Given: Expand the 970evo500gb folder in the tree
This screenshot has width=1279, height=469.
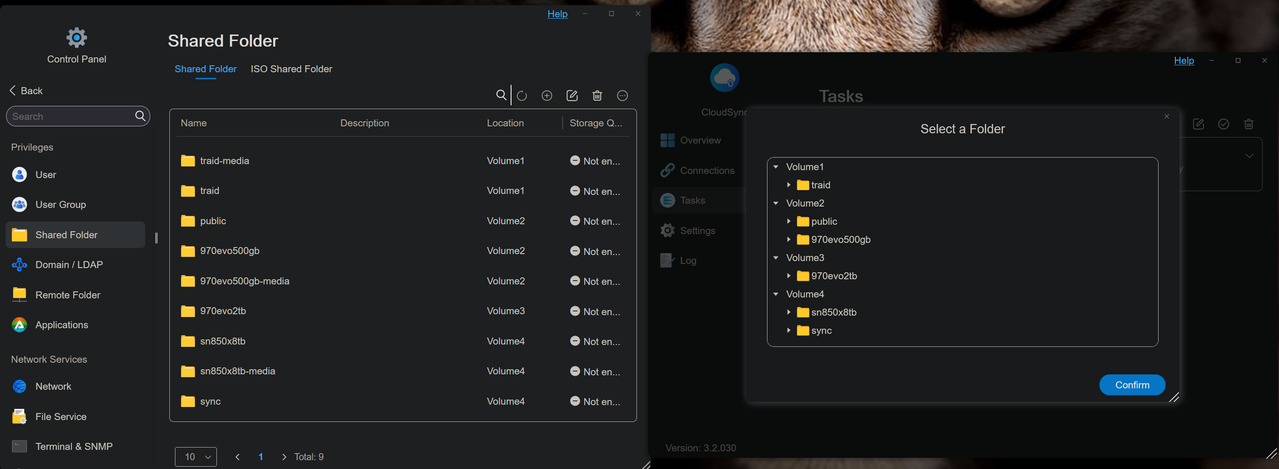Looking at the screenshot, I should (x=789, y=240).
